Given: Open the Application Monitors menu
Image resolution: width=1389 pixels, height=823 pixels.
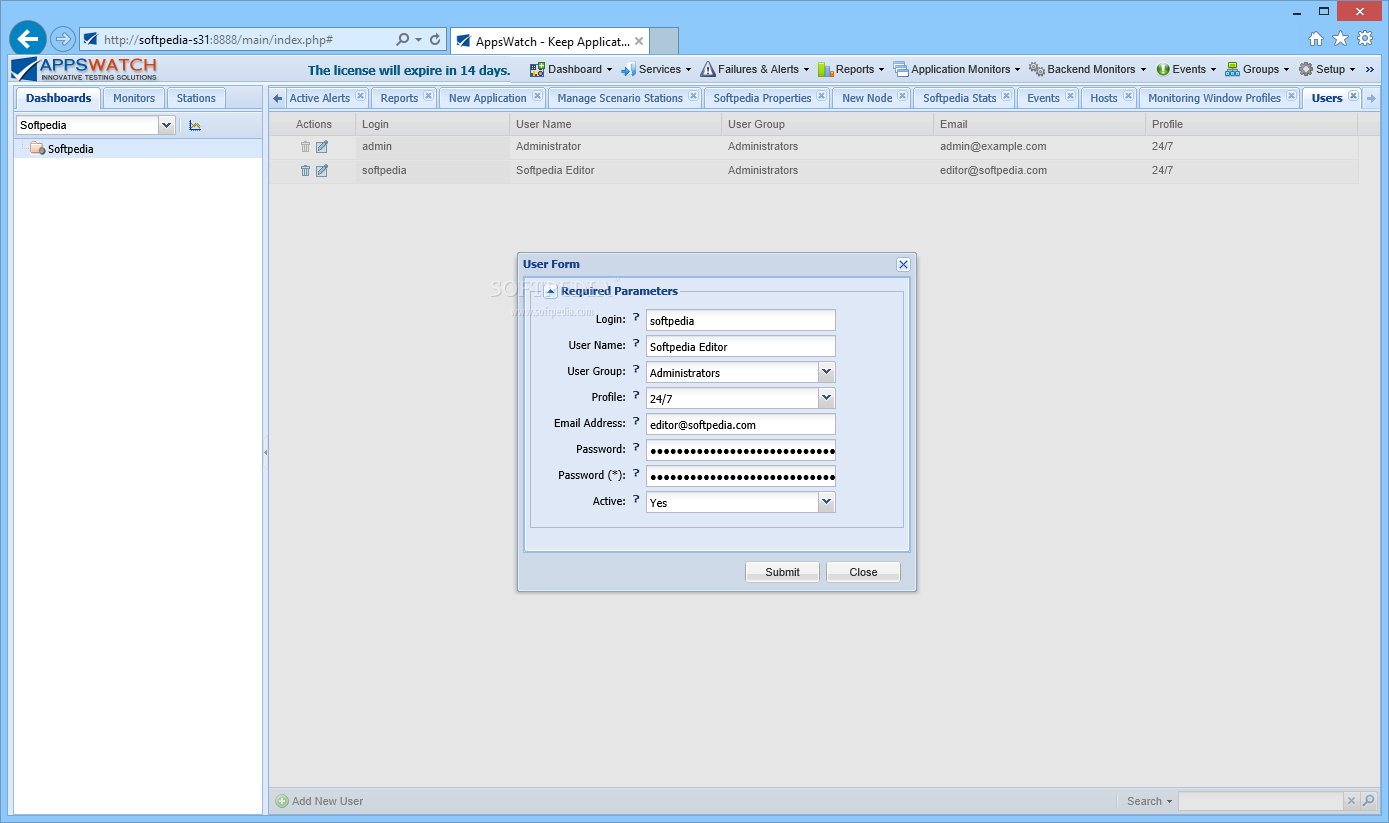Looking at the screenshot, I should pos(957,69).
